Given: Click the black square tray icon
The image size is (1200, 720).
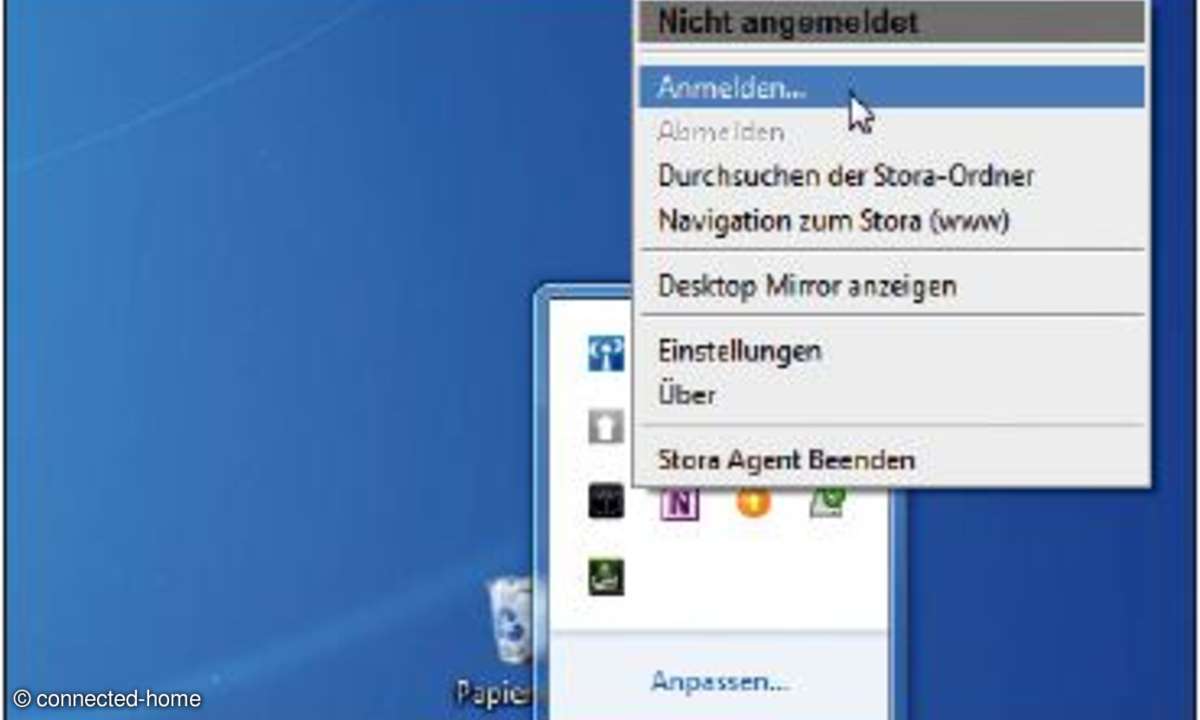Looking at the screenshot, I should point(606,501).
